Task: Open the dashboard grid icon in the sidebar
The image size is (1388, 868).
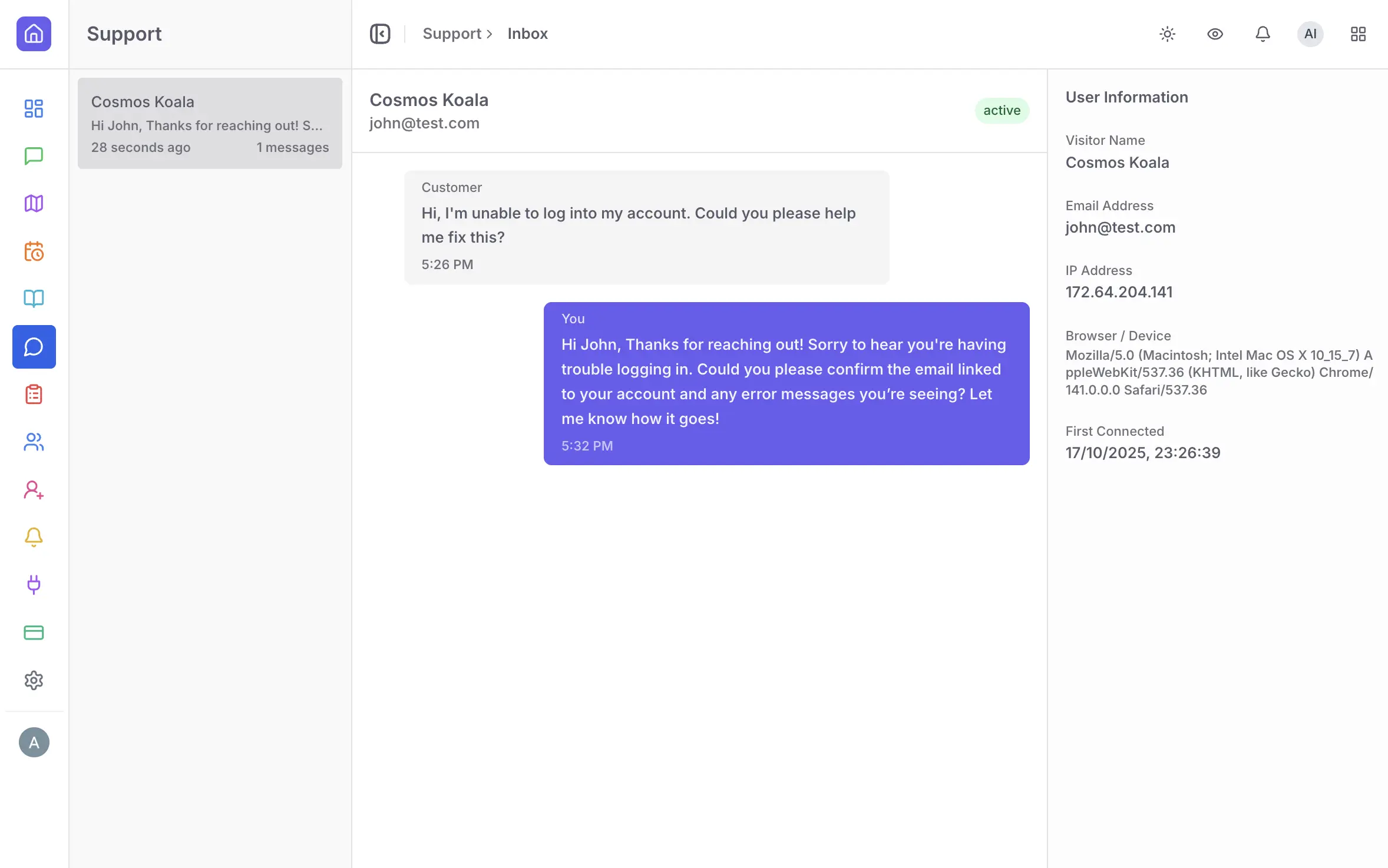Action: coord(34,109)
